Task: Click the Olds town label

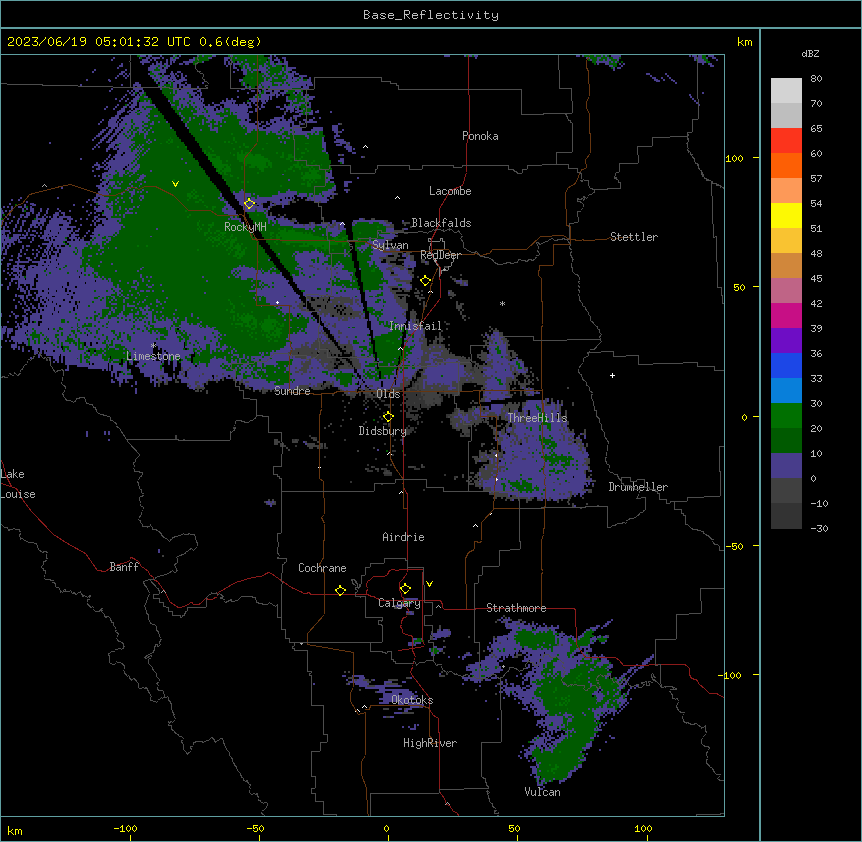Action: pos(388,394)
